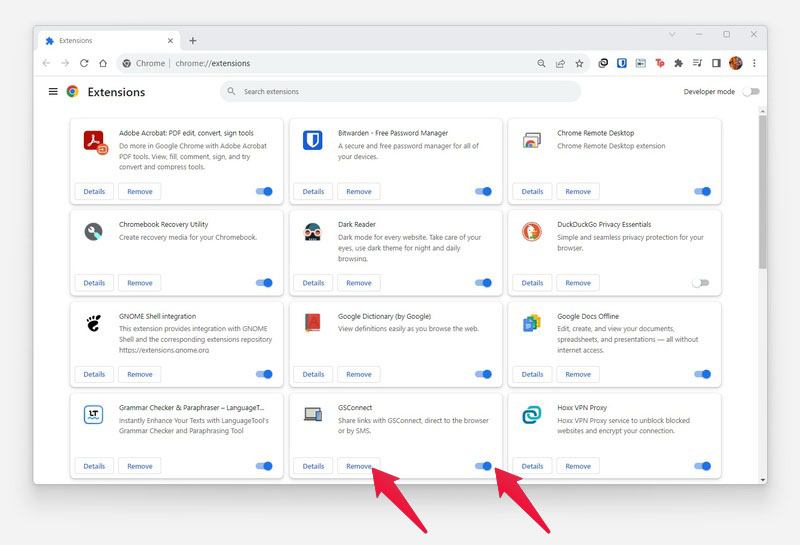Click the LanguageTool Grammar Checker icon
This screenshot has width=800, height=545.
pyautogui.click(x=93, y=414)
